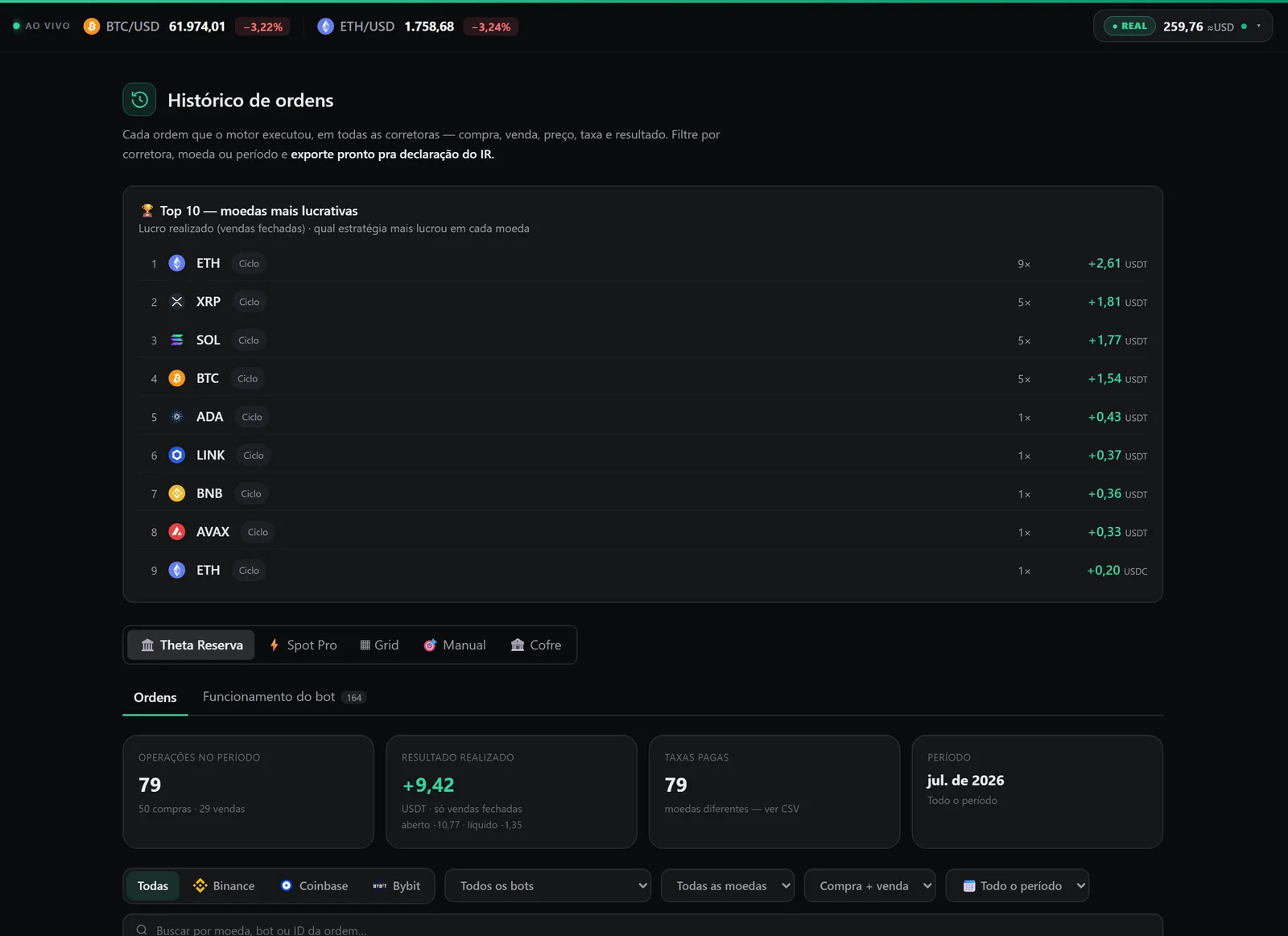Click the Ethereum icon in the ETH/USD ticker
This screenshot has width=1288, height=936.
[325, 27]
